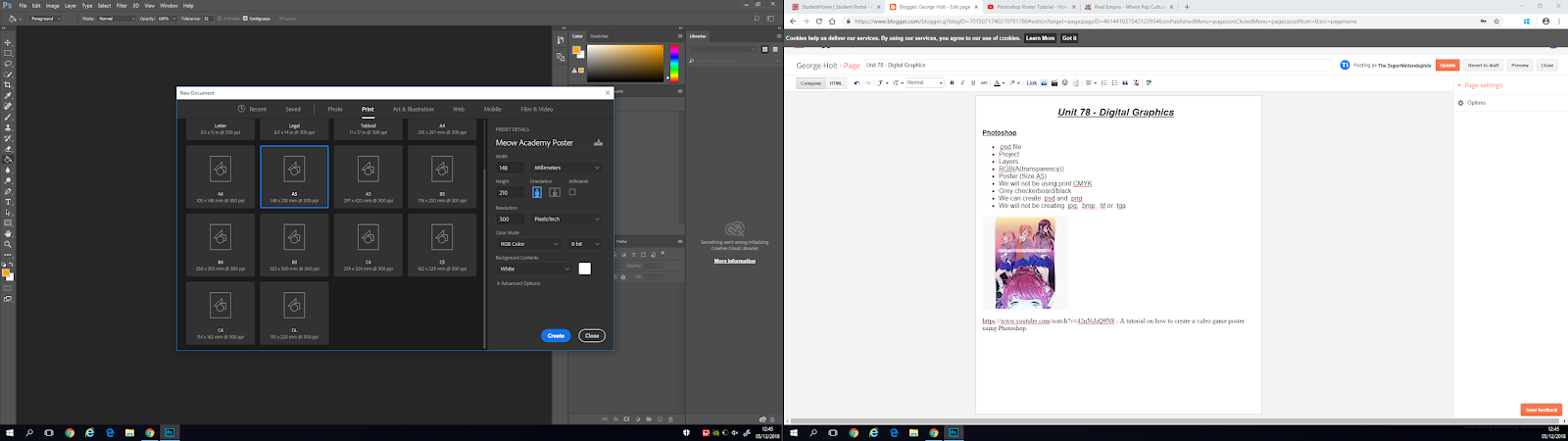Viewport: 1568px width, 441px height.
Task: Click the hue slider in Color panel
Action: tap(673, 62)
